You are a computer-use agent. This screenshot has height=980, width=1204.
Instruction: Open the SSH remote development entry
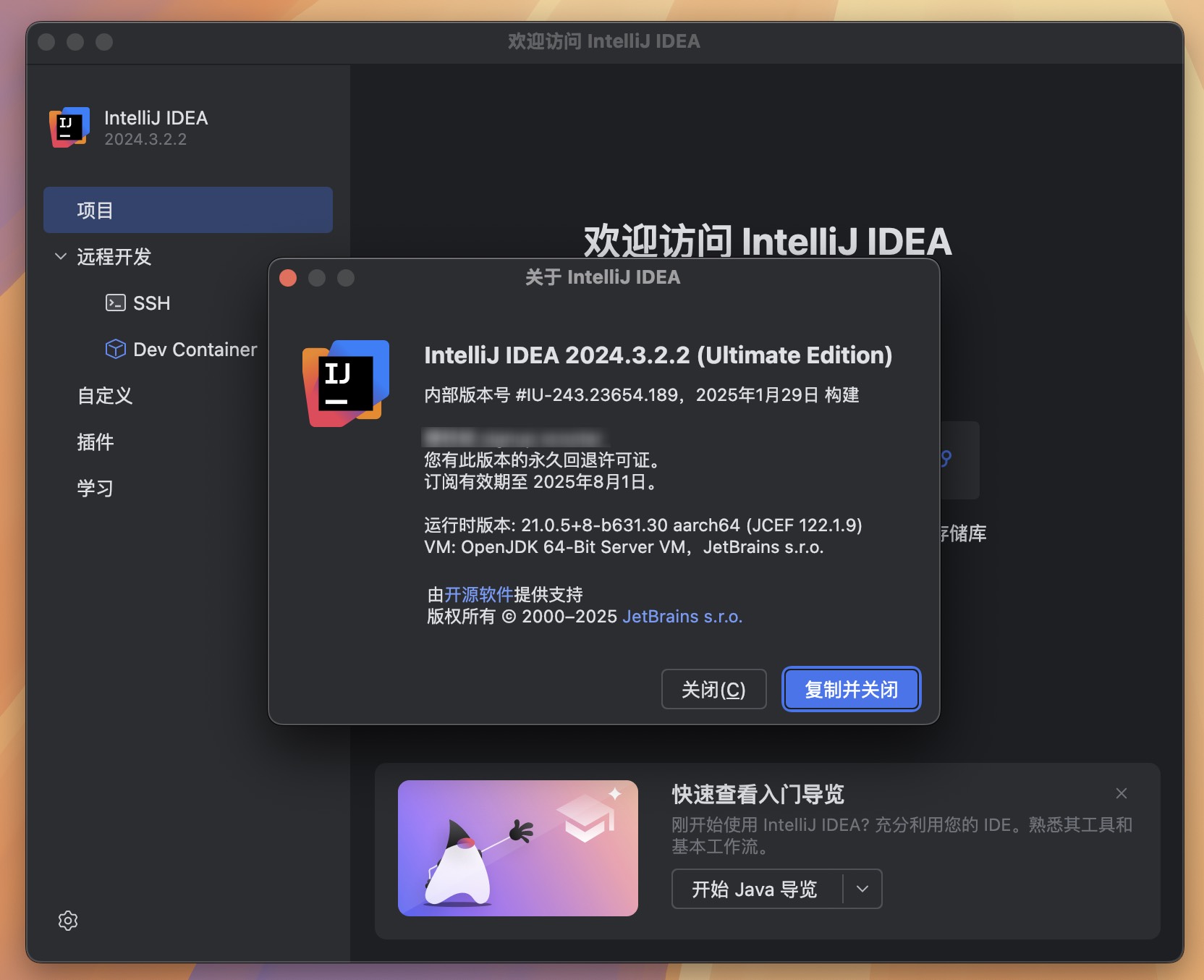pos(152,303)
